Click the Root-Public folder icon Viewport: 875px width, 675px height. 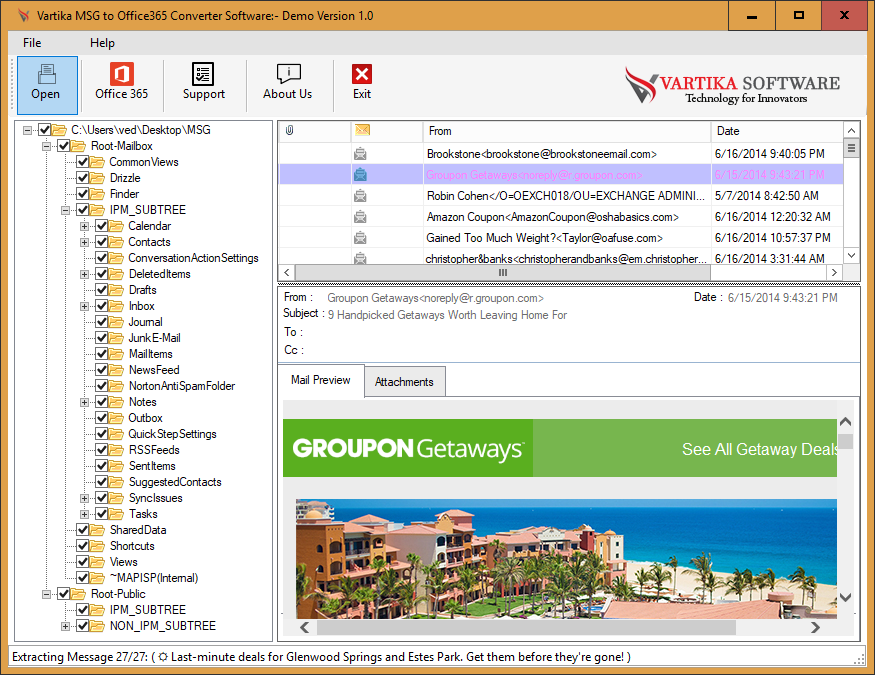point(78,594)
